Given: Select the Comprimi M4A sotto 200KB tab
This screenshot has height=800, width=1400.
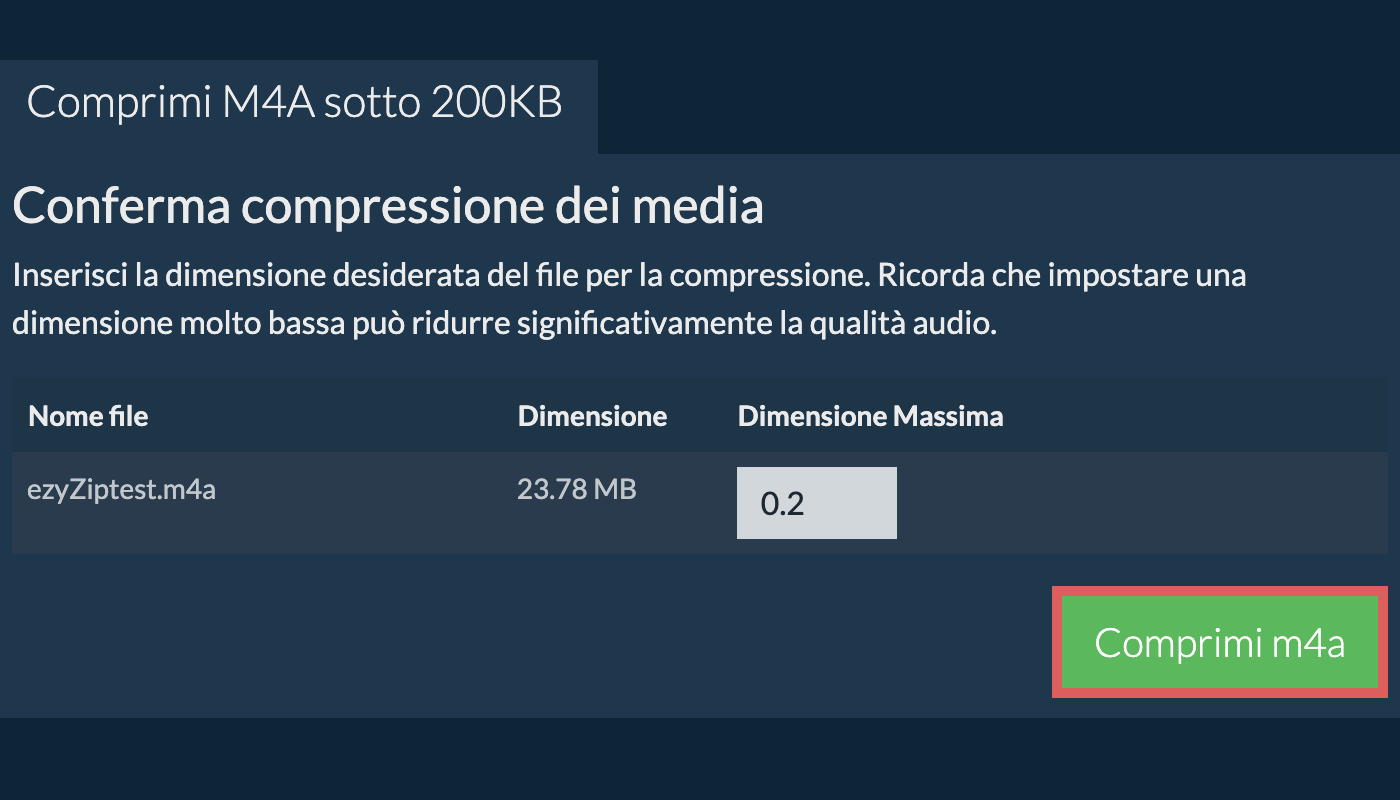Looking at the screenshot, I should click(295, 103).
